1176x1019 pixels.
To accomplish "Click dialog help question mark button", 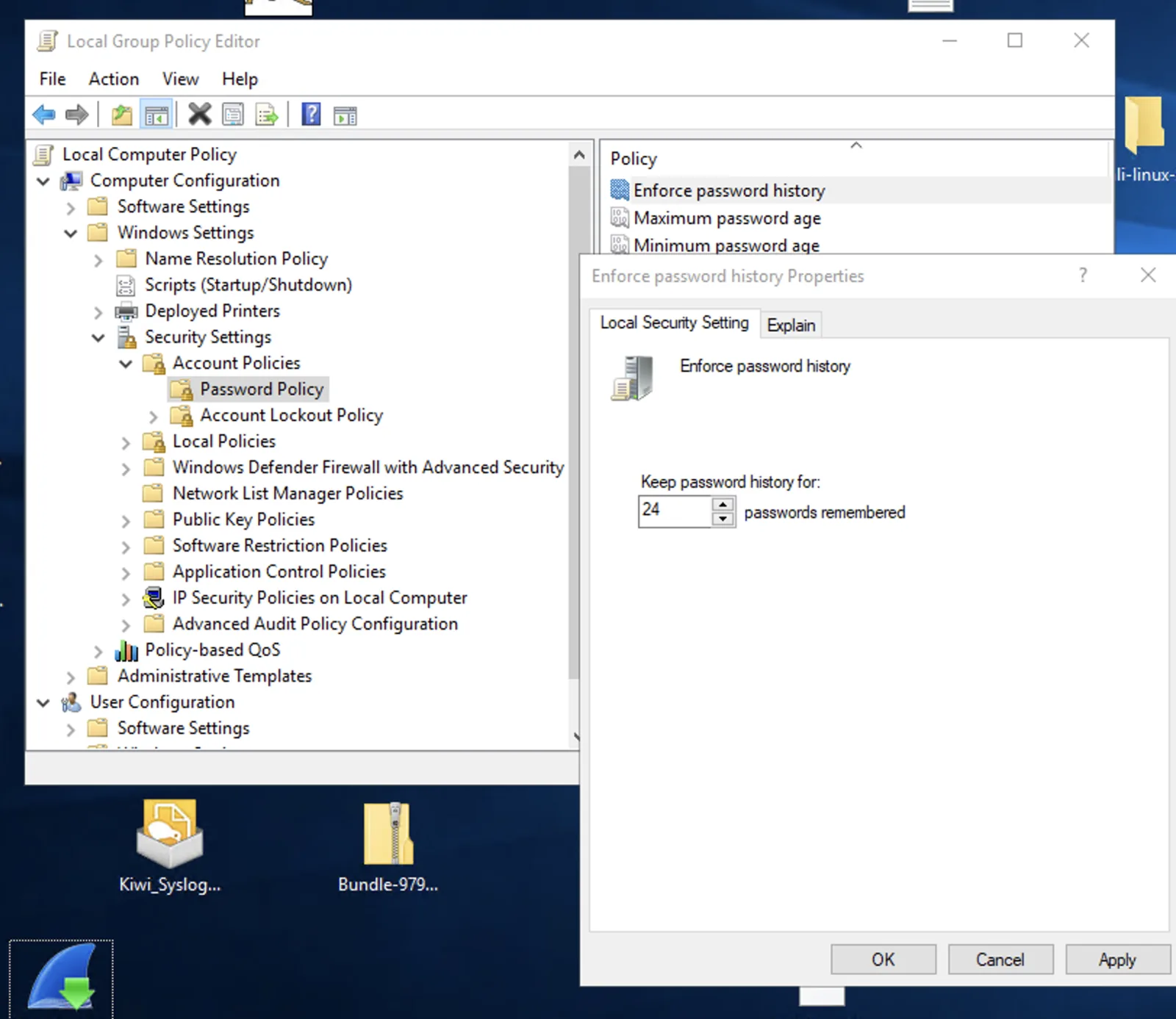I will (1083, 276).
